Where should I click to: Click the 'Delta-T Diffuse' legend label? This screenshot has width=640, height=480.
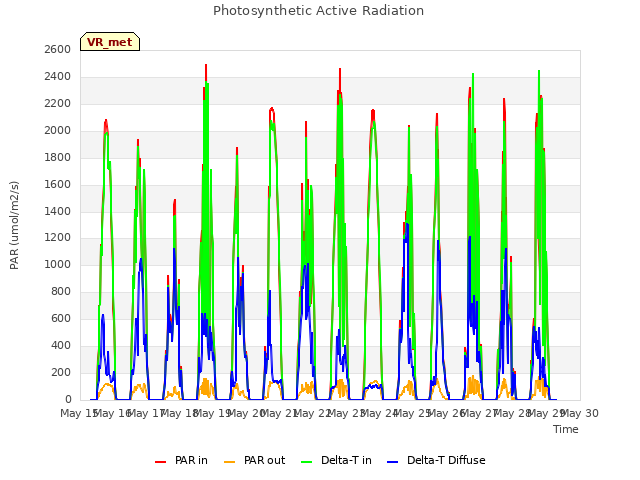tap(446, 460)
